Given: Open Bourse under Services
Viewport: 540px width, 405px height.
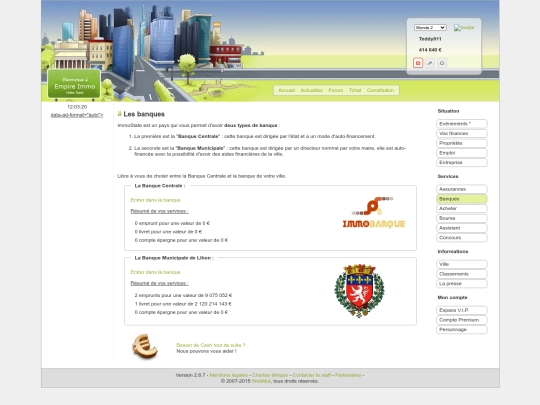Looking at the screenshot, I should pyautogui.click(x=462, y=218).
